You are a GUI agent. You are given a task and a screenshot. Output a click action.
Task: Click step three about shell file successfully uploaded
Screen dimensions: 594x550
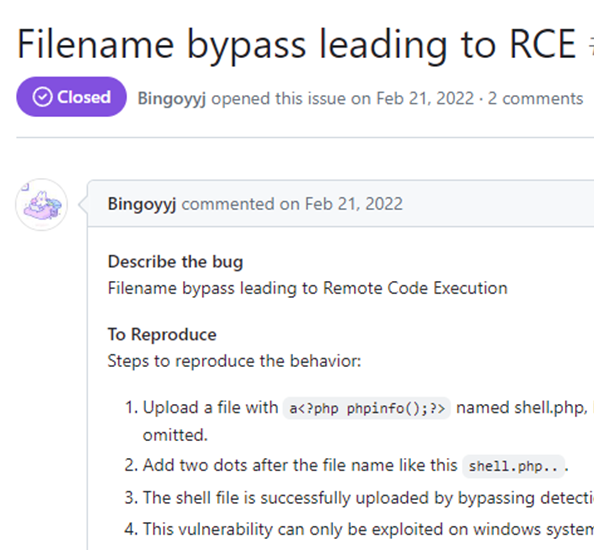[359, 498]
